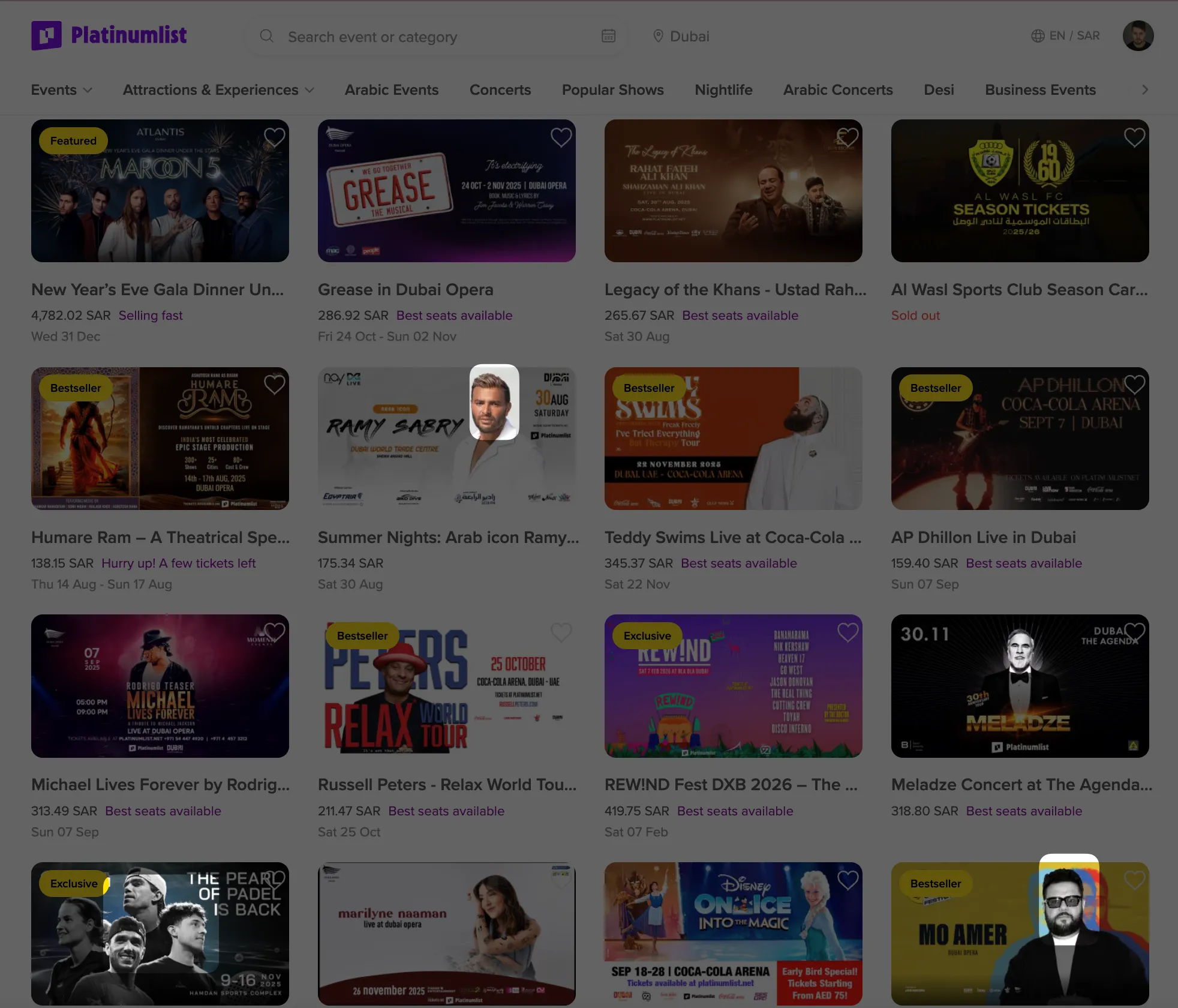
Task: Expand Attractions & Experiences dropdown
Action: [218, 90]
